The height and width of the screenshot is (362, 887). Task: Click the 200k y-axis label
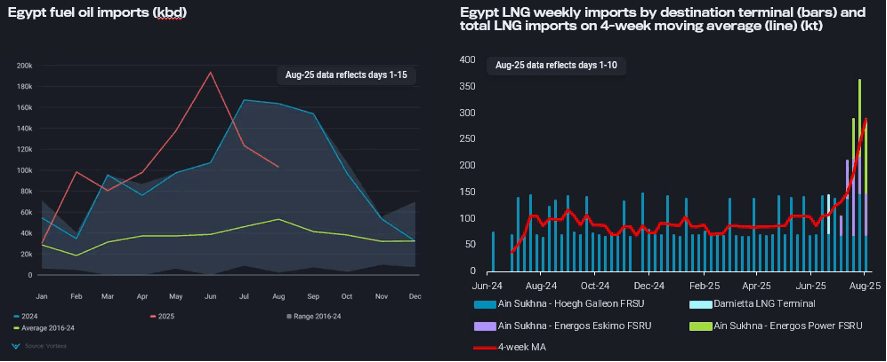[x=25, y=66]
